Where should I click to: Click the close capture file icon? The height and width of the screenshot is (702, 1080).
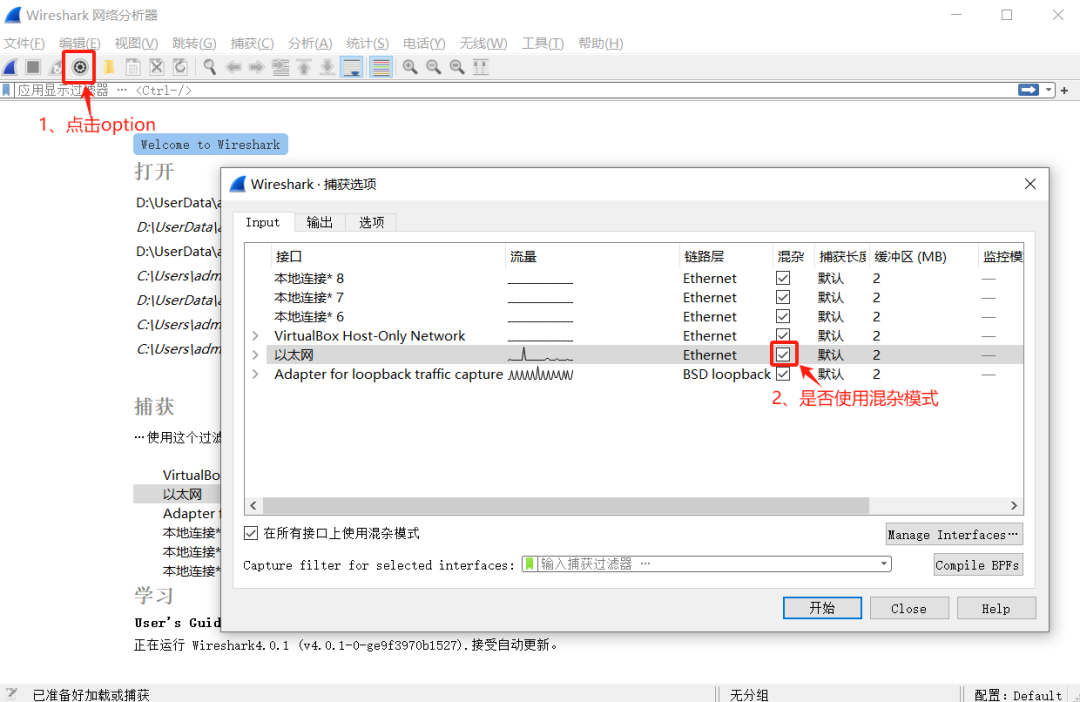pyautogui.click(x=157, y=67)
